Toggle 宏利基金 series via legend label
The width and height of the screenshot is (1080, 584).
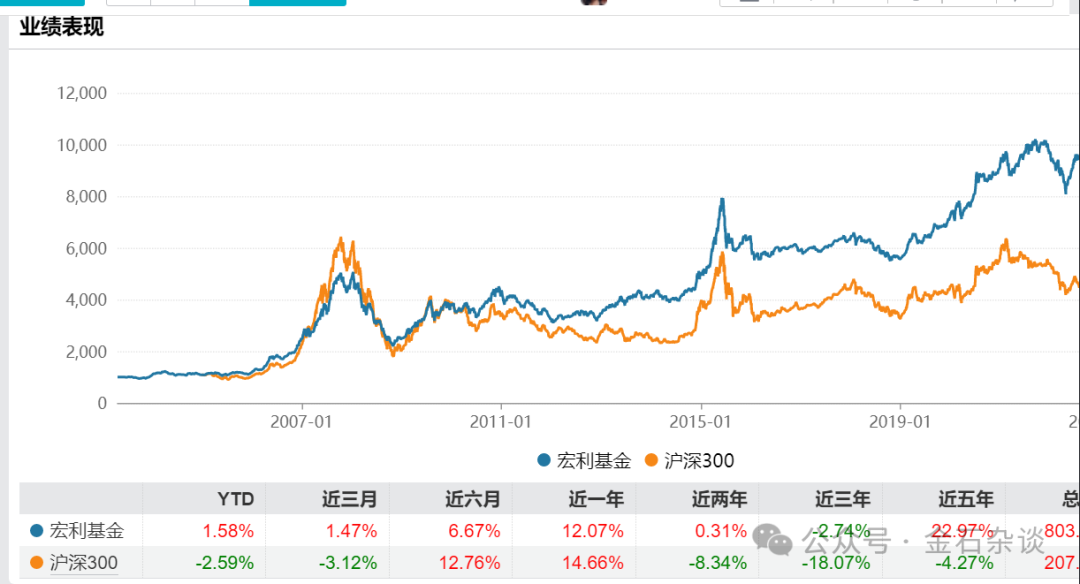(594, 461)
